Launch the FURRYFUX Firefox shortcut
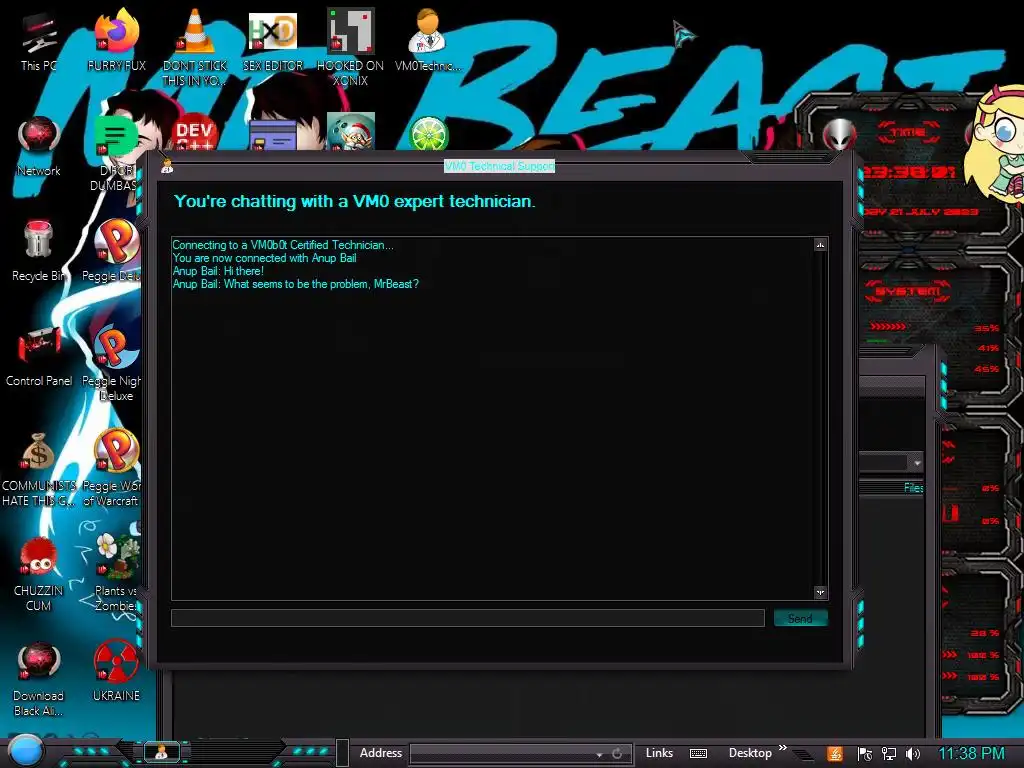1024x768 pixels. coord(116,40)
